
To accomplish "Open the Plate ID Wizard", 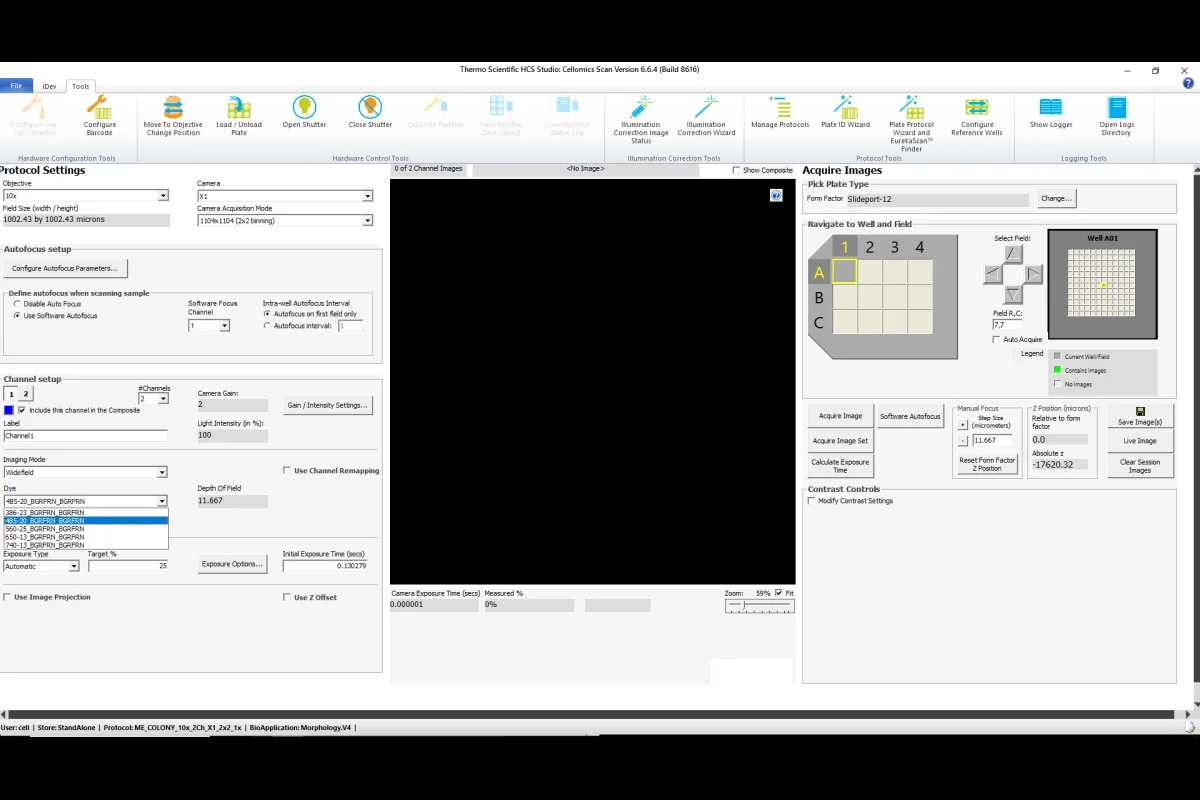I will pyautogui.click(x=845, y=108).
